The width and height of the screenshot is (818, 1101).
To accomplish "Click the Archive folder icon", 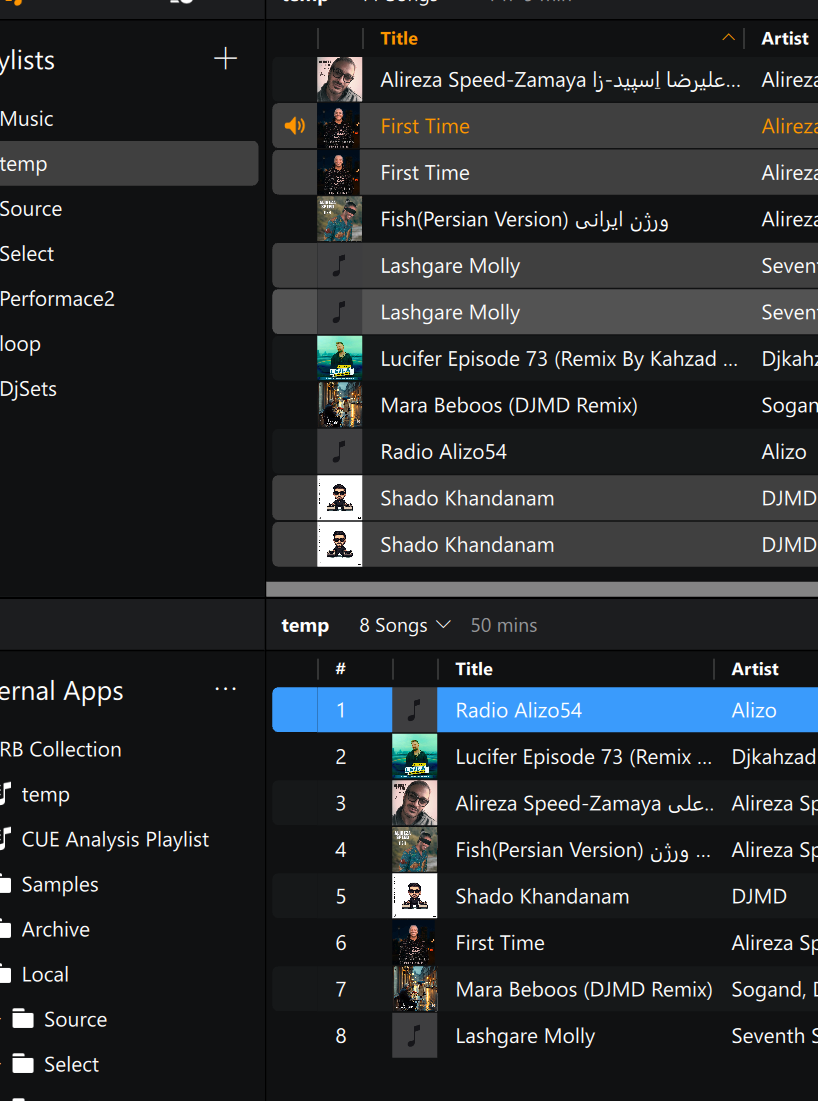I will (6, 930).
